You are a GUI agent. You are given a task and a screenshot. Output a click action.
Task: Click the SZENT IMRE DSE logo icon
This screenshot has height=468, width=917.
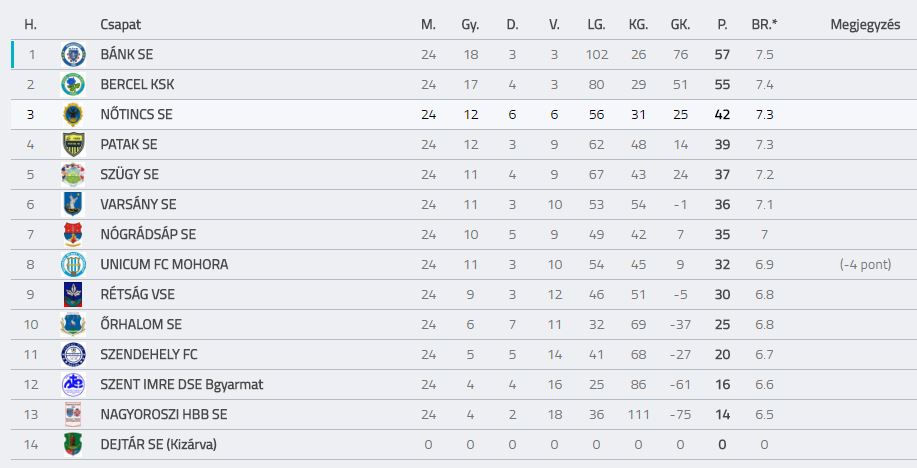(73, 384)
